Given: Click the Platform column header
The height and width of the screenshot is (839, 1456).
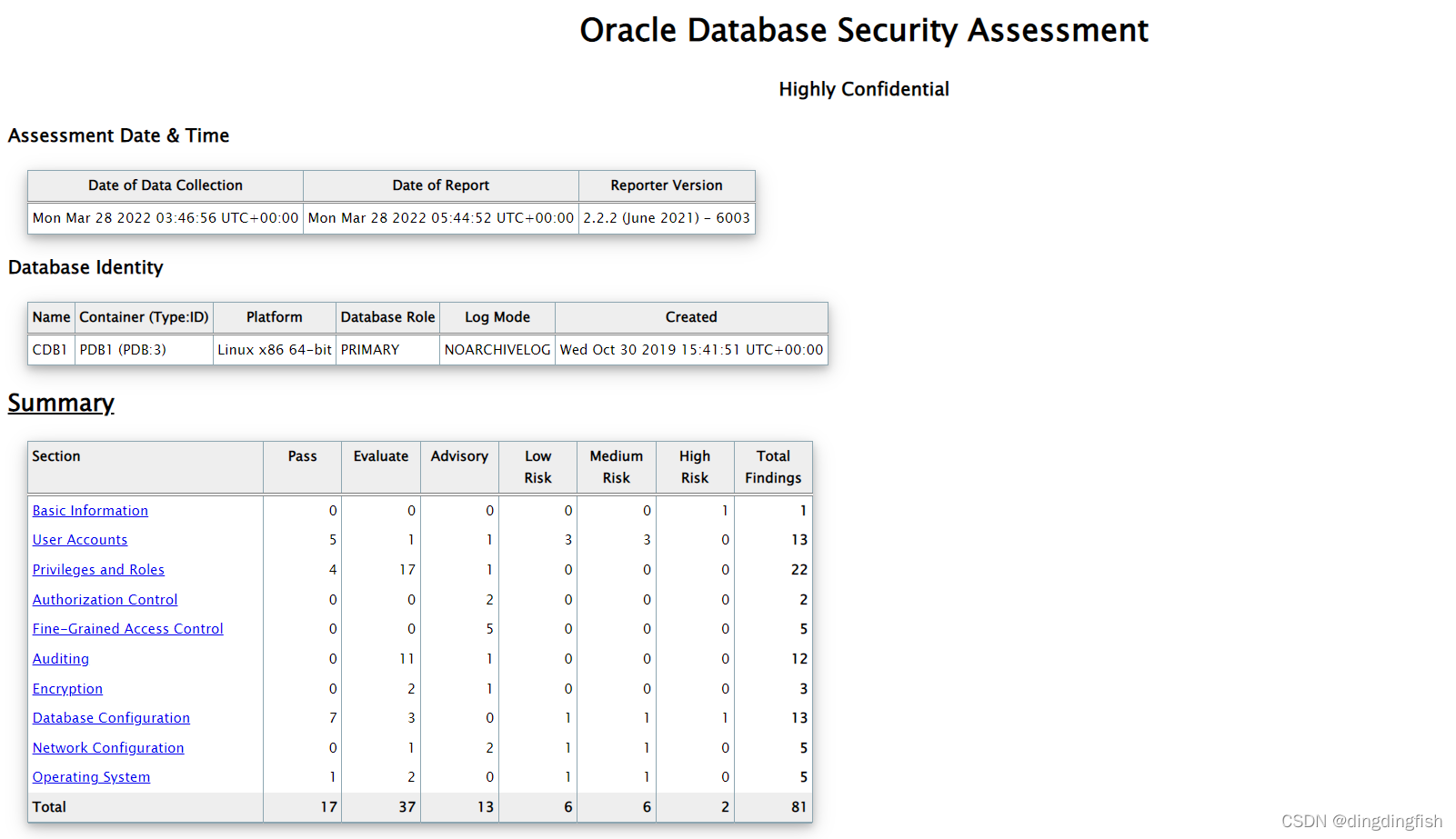Looking at the screenshot, I should [275, 317].
